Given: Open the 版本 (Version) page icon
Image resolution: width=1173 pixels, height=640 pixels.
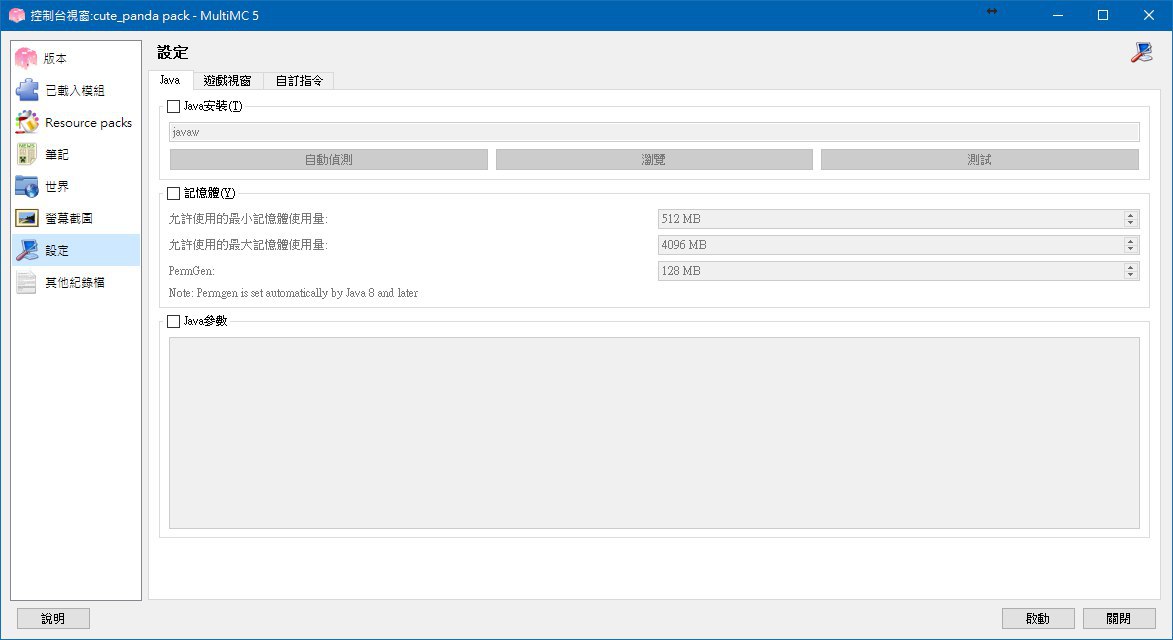Looking at the screenshot, I should click(26, 58).
